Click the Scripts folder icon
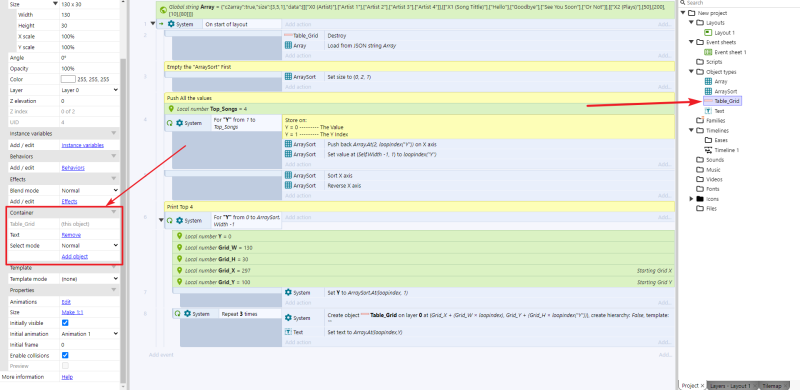This screenshot has height=390, width=800. 700,62
